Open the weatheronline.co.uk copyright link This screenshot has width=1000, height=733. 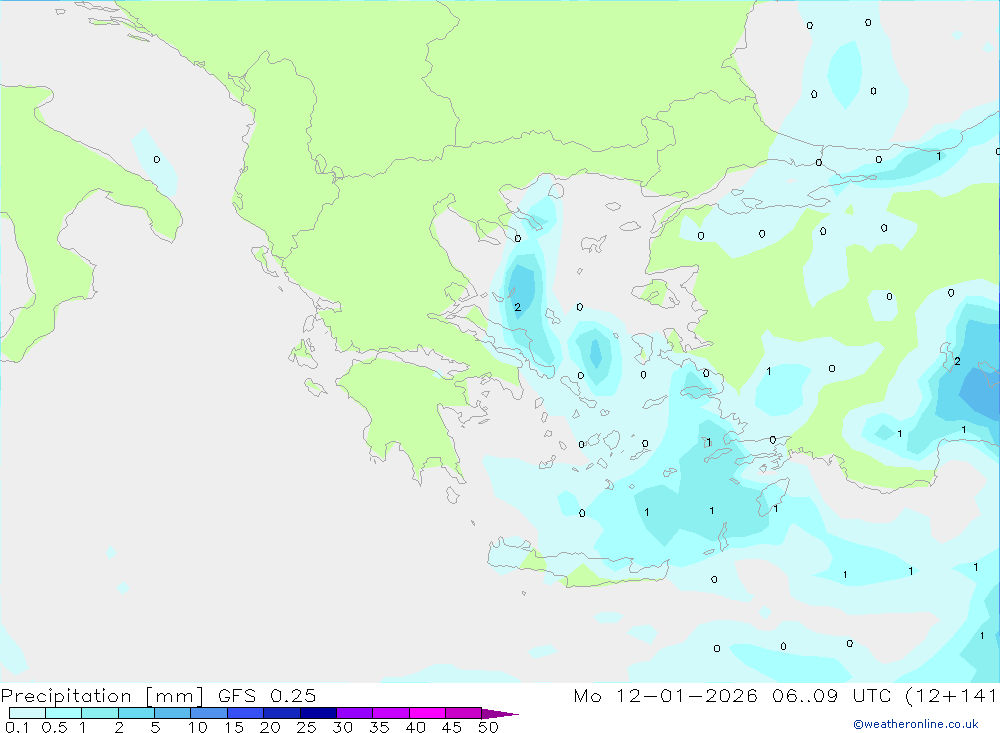point(916,724)
